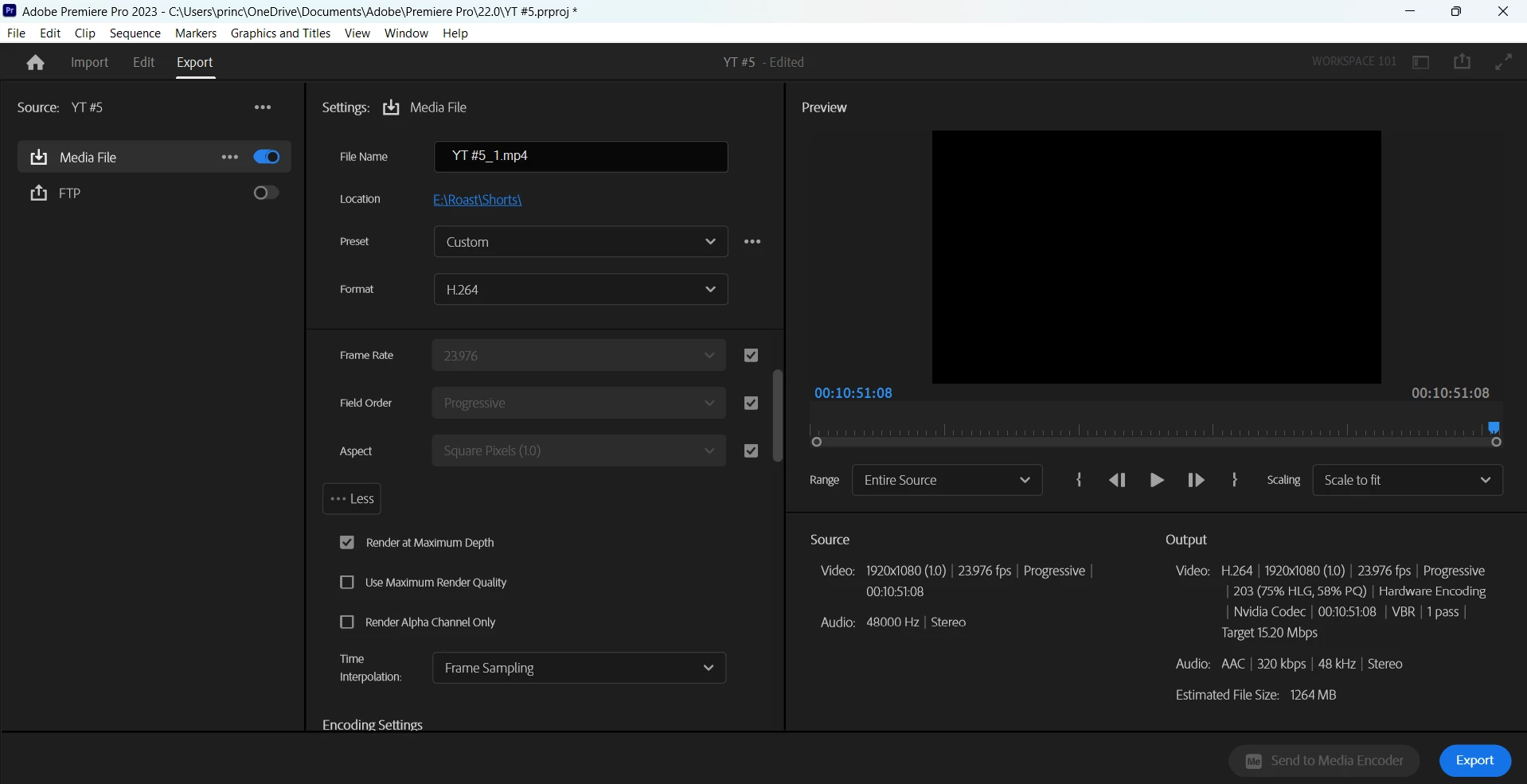This screenshot has height=784, width=1527.
Task: Click Send to Media Encoder button
Action: 1325,761
